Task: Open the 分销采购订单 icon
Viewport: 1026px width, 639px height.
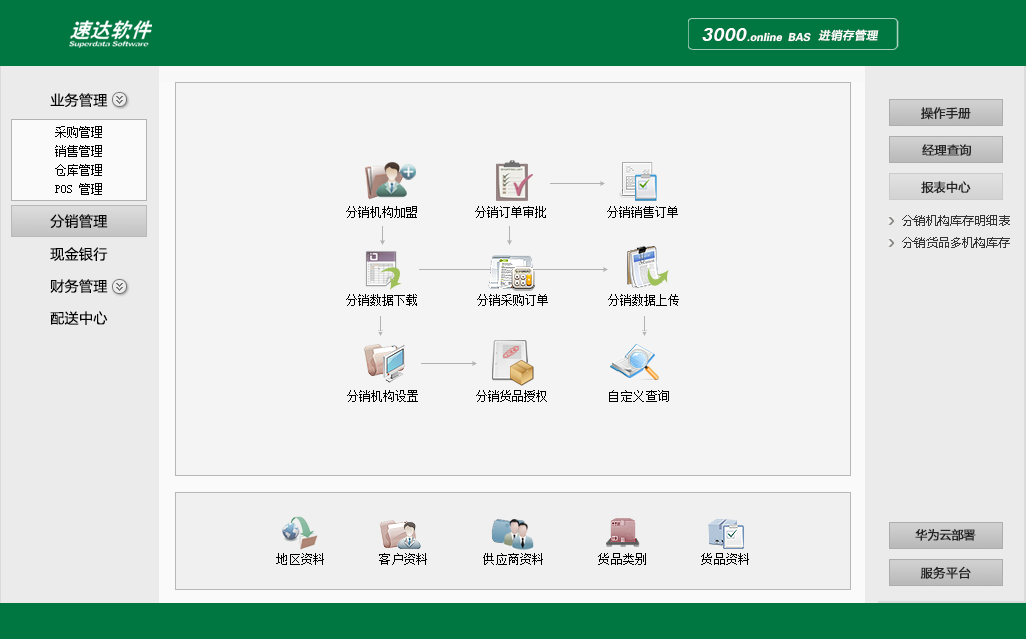Action: pos(512,270)
